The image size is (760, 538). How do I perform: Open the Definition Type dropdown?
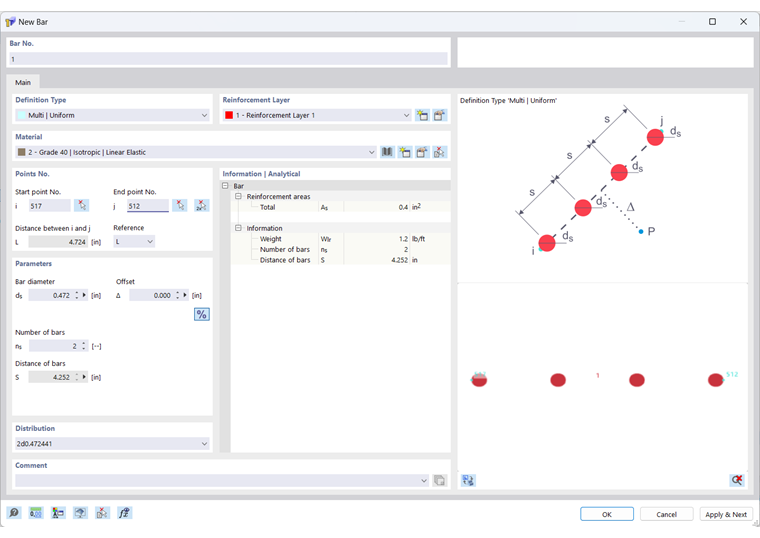point(204,115)
